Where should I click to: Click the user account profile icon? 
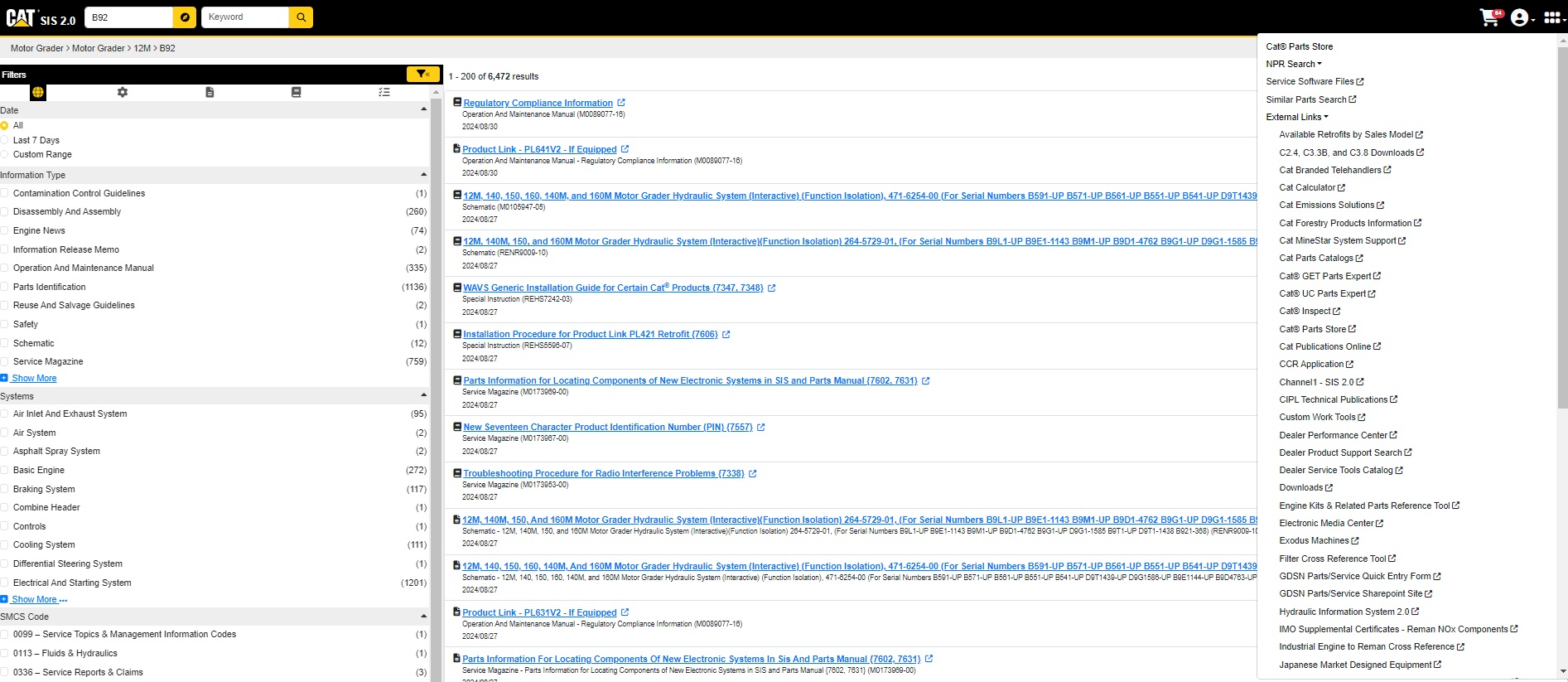(x=1520, y=17)
